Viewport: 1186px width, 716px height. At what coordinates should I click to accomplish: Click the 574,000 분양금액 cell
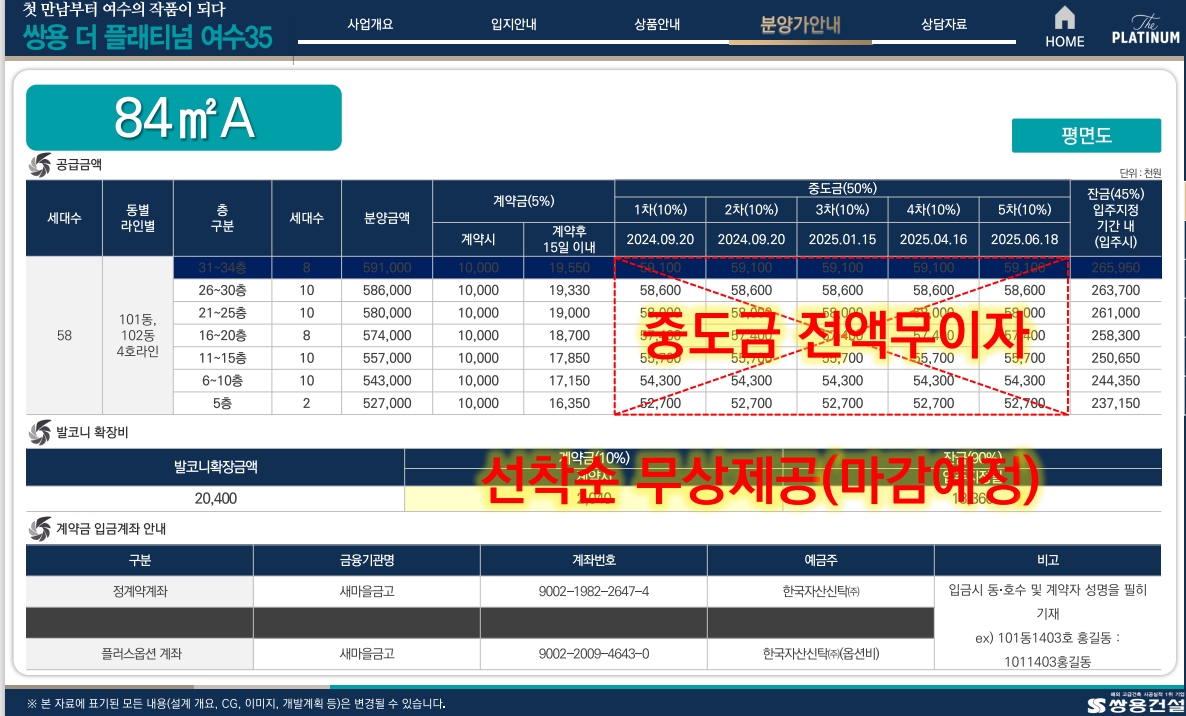[x=387, y=336]
